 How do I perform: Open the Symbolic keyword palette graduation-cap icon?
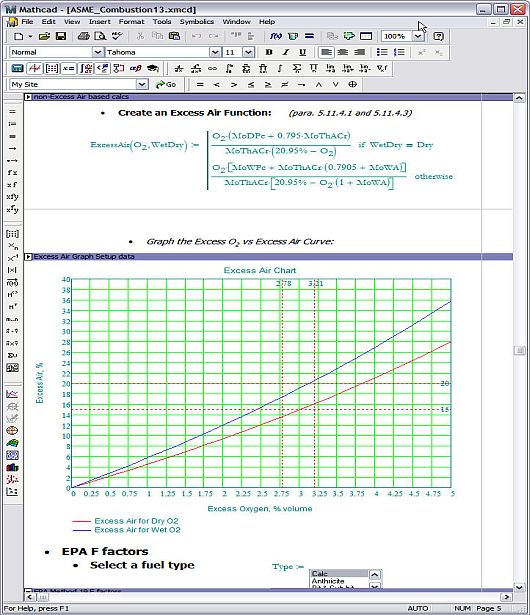[x=153, y=69]
